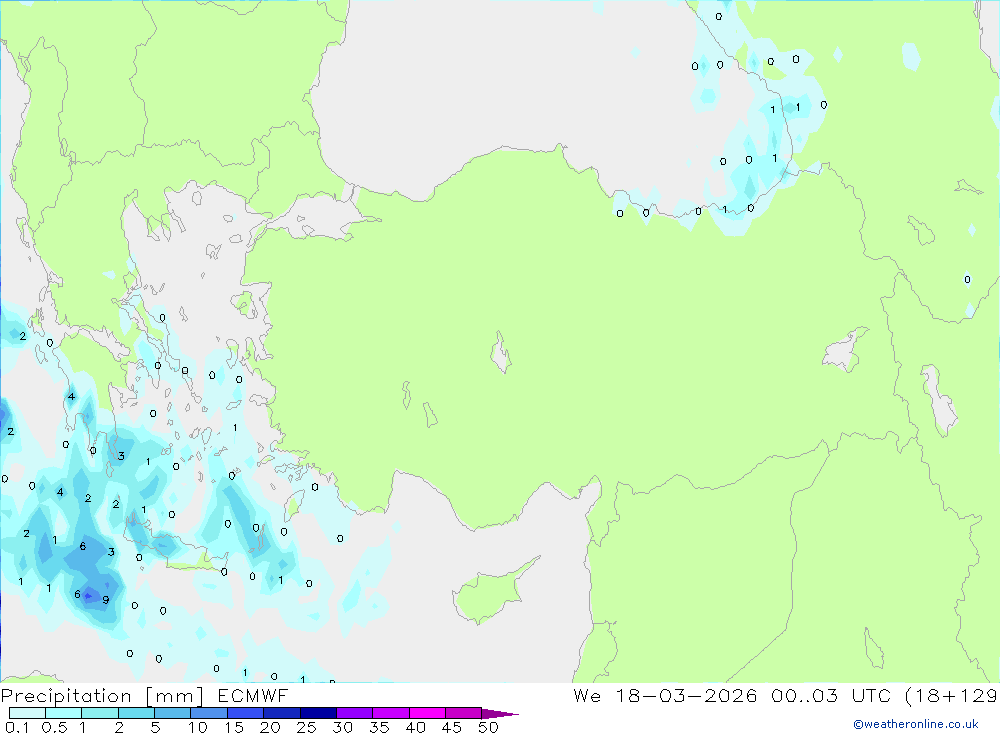Select the "ECMWF" model label
This screenshot has height=733, width=1000.
(253, 695)
